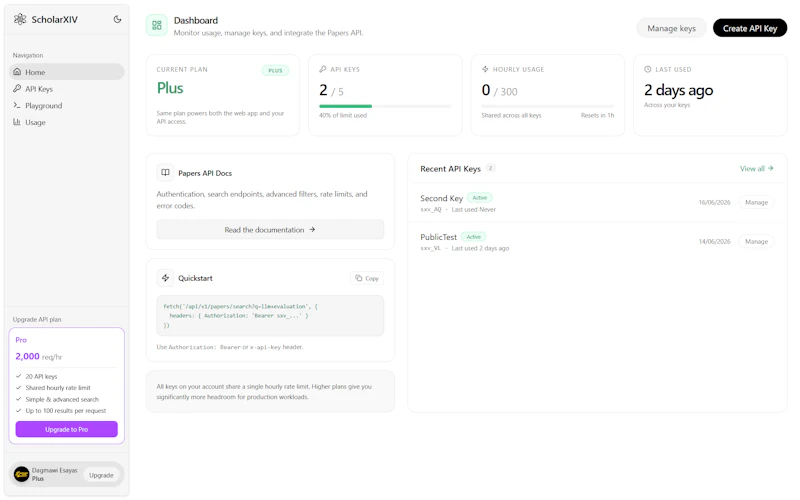This screenshot has width=800, height=500.
Task: Click the Usage bar chart icon
Action: pos(17,122)
